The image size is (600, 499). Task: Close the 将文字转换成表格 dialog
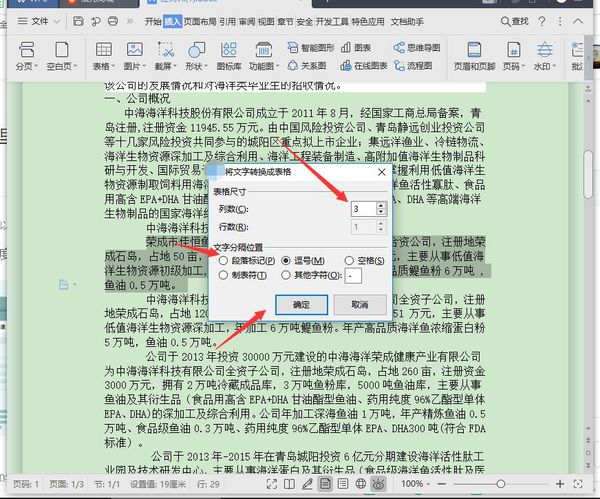[x=382, y=172]
